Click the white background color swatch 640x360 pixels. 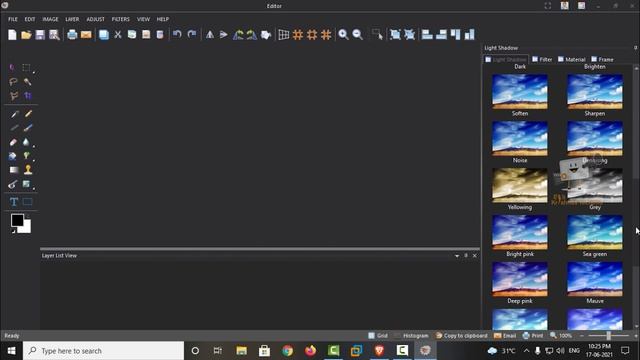pyautogui.click(x=27, y=228)
